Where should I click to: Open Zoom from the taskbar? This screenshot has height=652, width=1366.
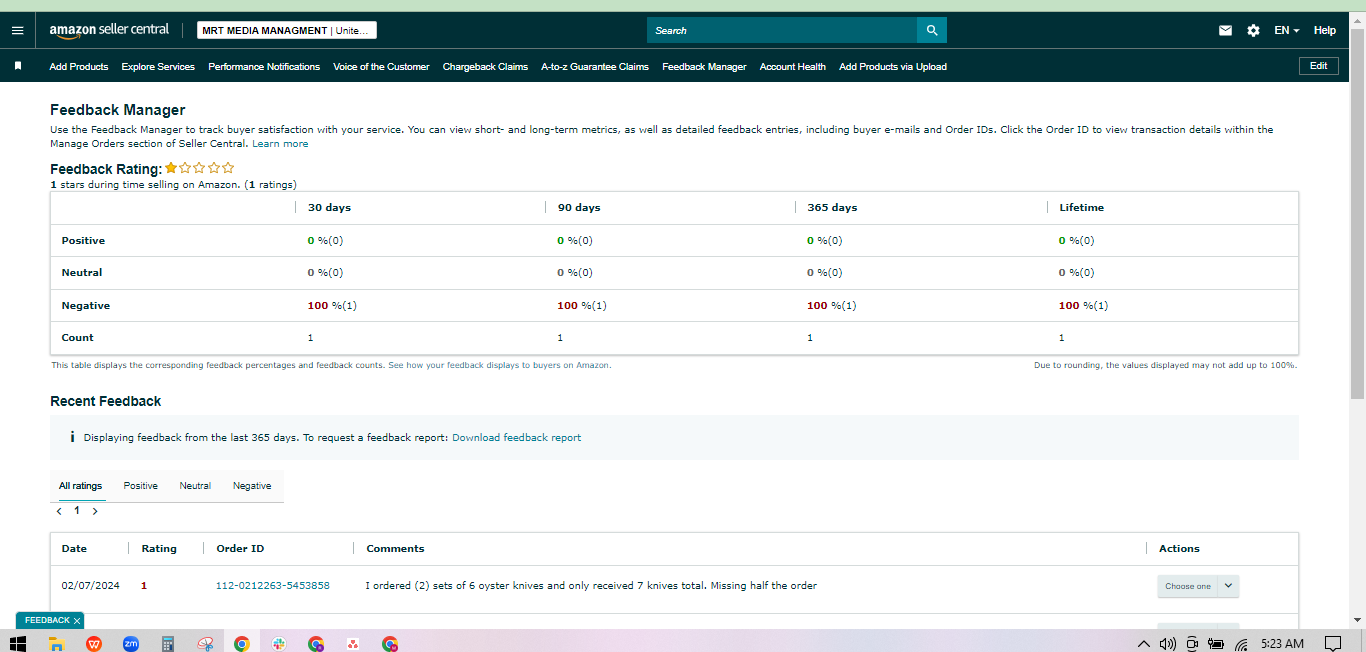pos(131,643)
